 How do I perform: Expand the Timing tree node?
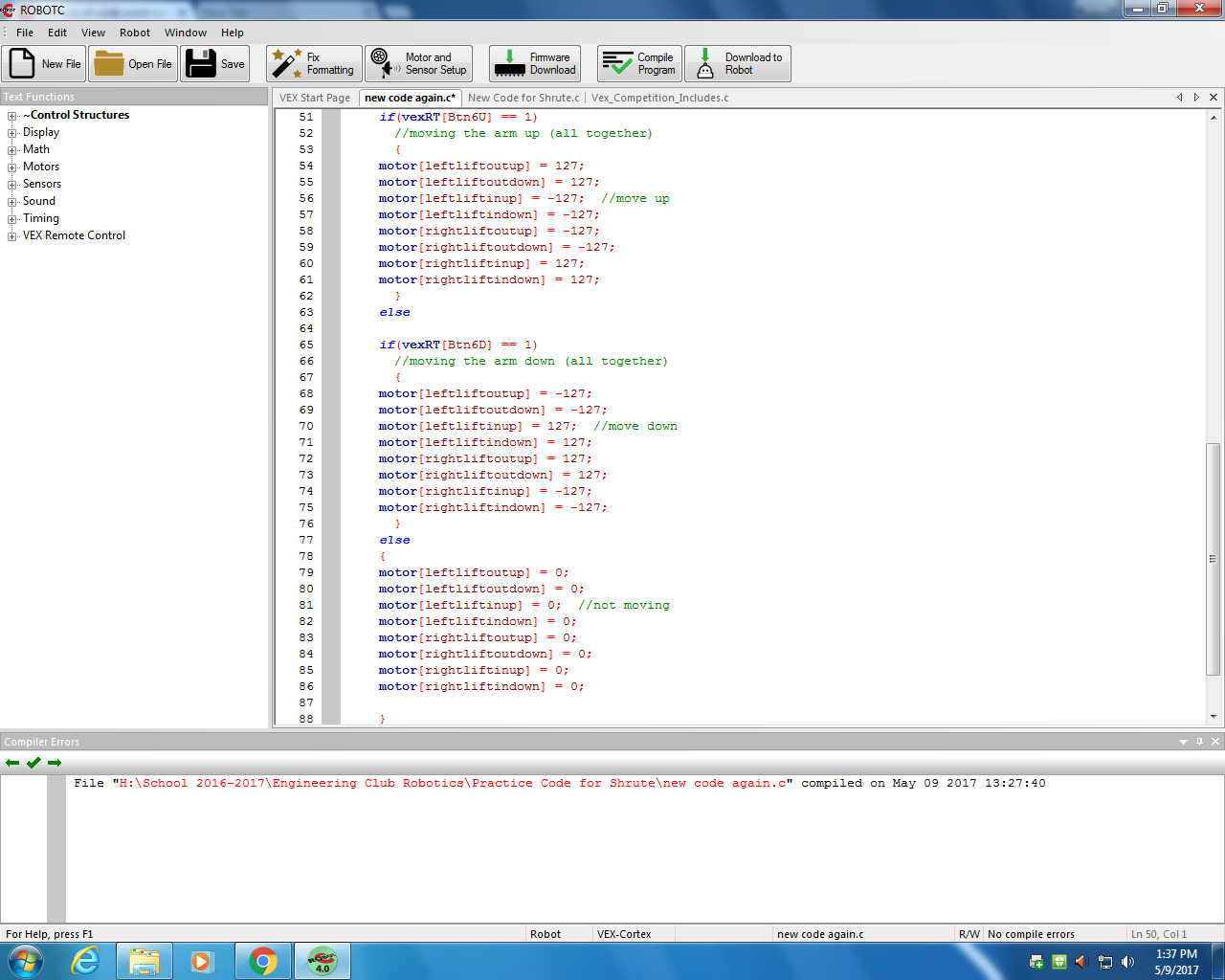point(12,219)
